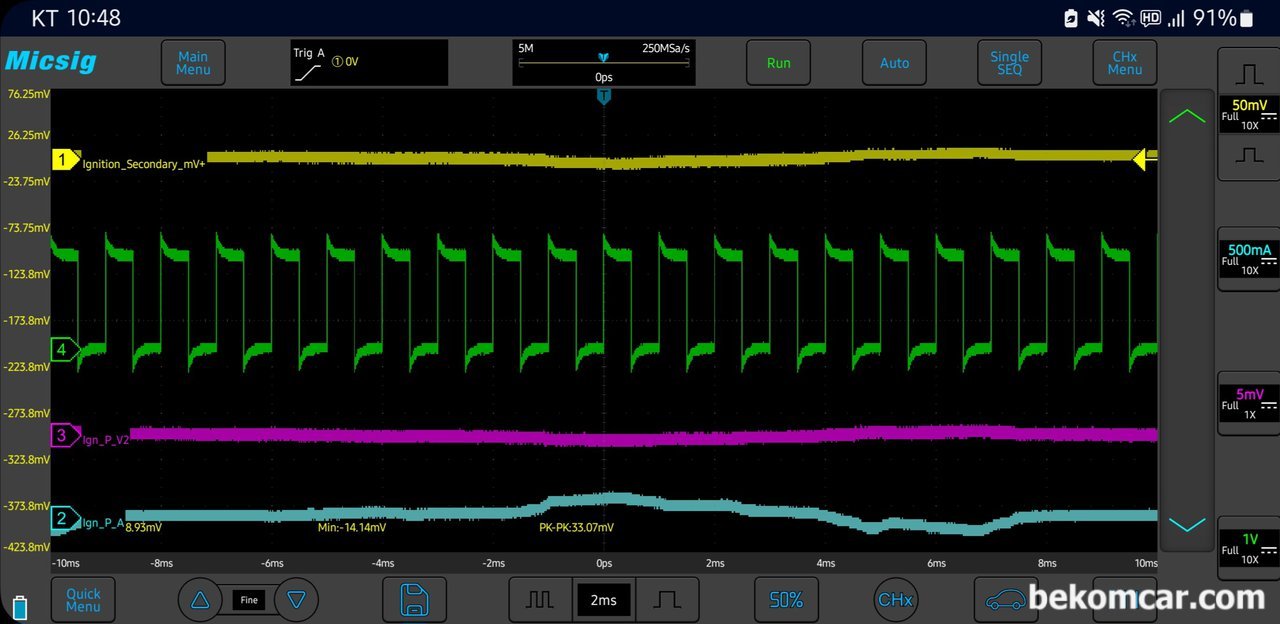Tap the multi-pulse timebase icon beside 2ms

pyautogui.click(x=540, y=600)
